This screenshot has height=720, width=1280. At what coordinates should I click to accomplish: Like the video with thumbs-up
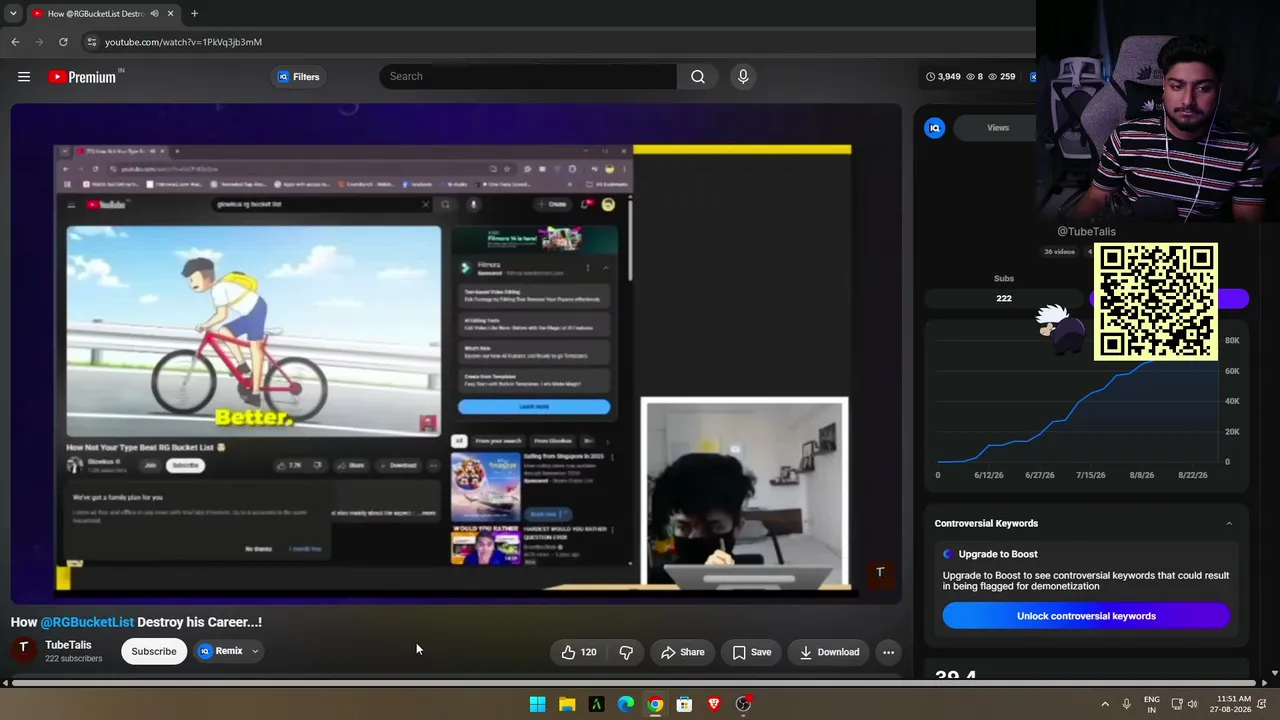point(579,652)
